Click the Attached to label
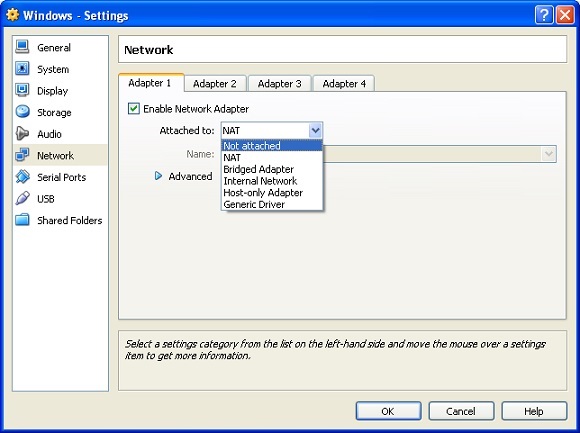 (187, 131)
